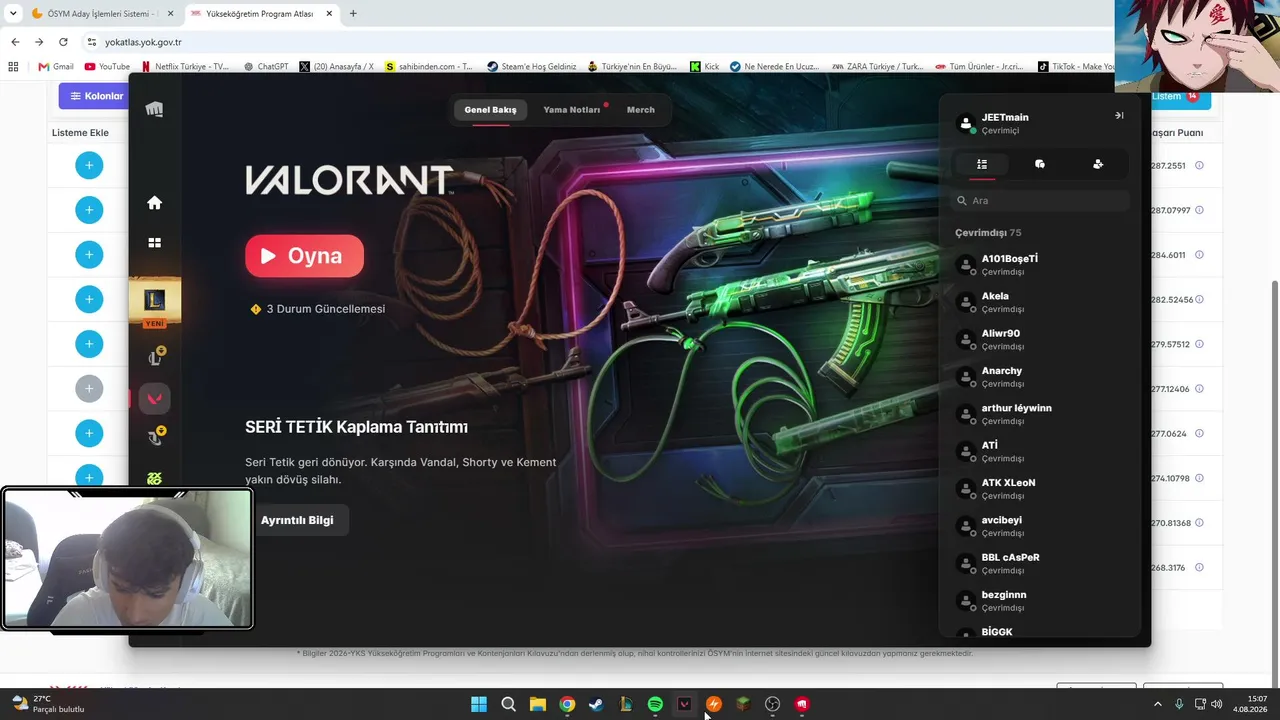Open a new browser tab
Viewport: 1280px width, 720px height.
(353, 14)
